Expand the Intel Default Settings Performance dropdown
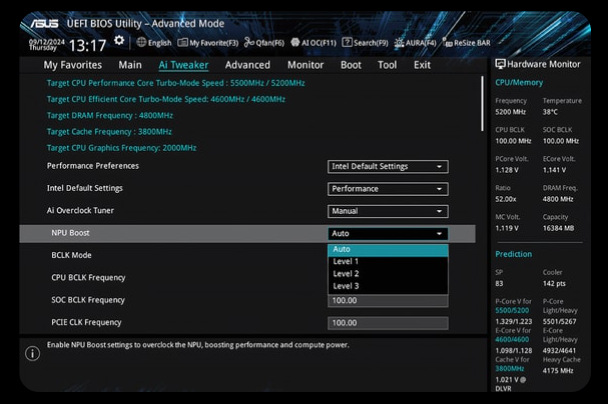 (388, 189)
